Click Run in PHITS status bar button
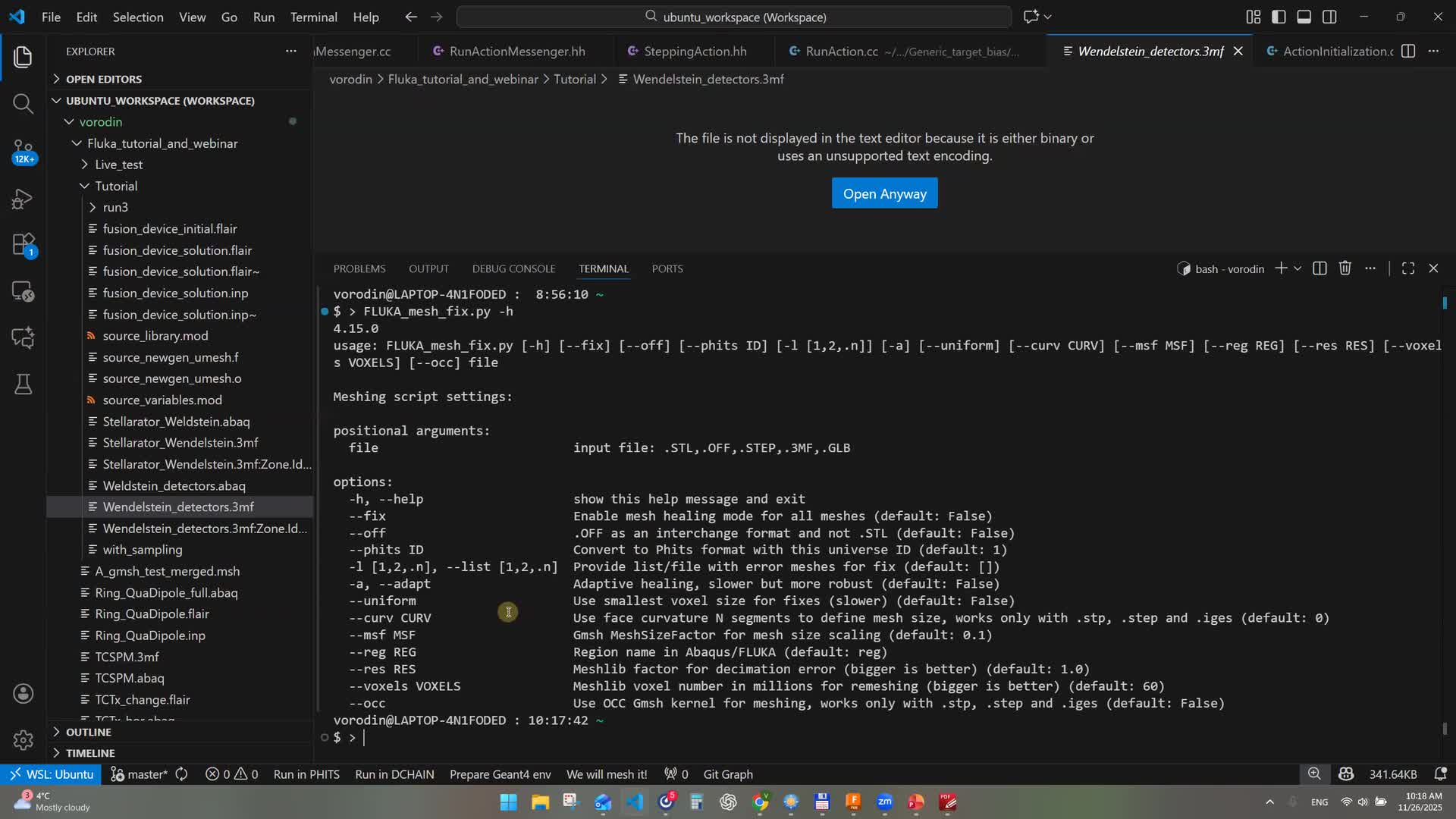The width and height of the screenshot is (1456, 819). click(x=306, y=774)
